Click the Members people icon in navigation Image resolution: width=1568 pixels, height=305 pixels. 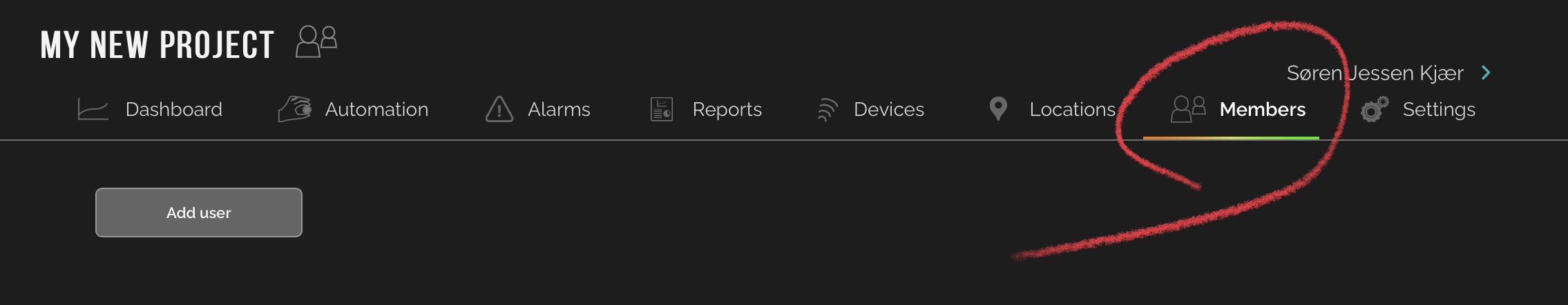1188,109
